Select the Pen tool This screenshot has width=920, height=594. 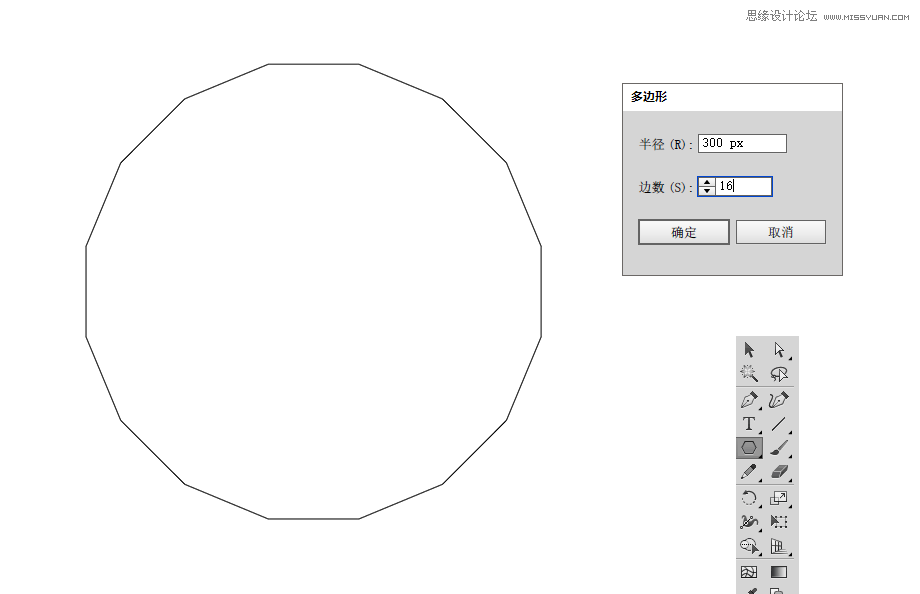(x=750, y=400)
